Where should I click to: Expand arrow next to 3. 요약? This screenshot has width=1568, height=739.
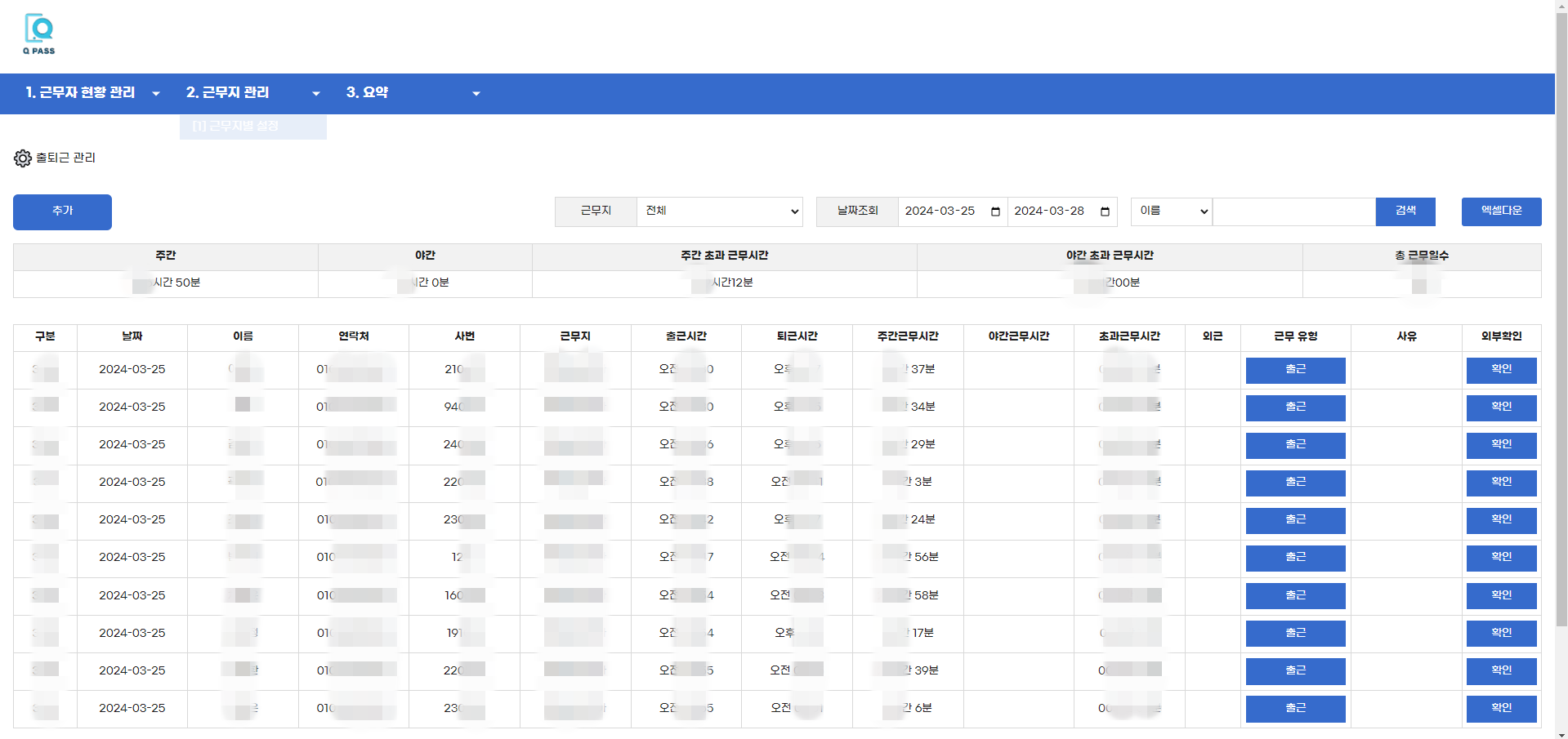tap(476, 94)
